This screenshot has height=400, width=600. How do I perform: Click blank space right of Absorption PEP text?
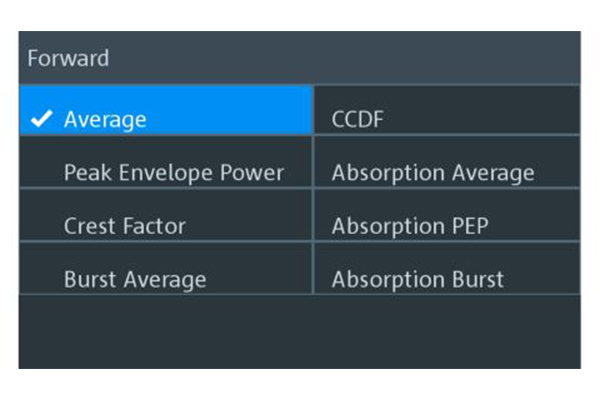coord(535,226)
